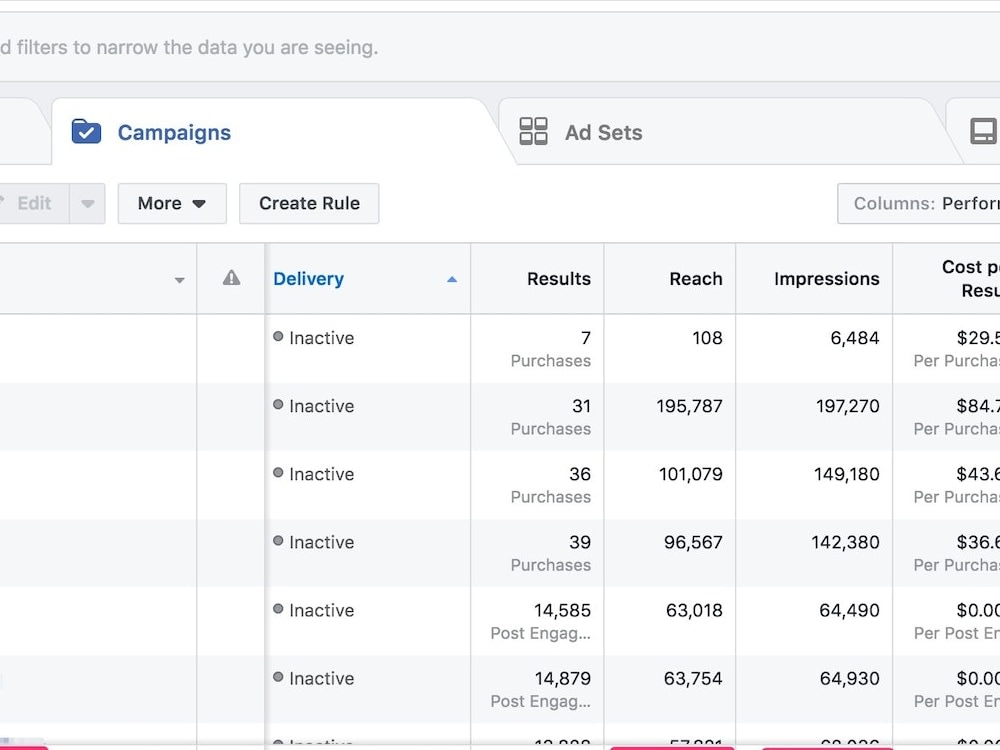1000x750 pixels.
Task: Click the Ad Sets grid icon
Action: tap(533, 131)
